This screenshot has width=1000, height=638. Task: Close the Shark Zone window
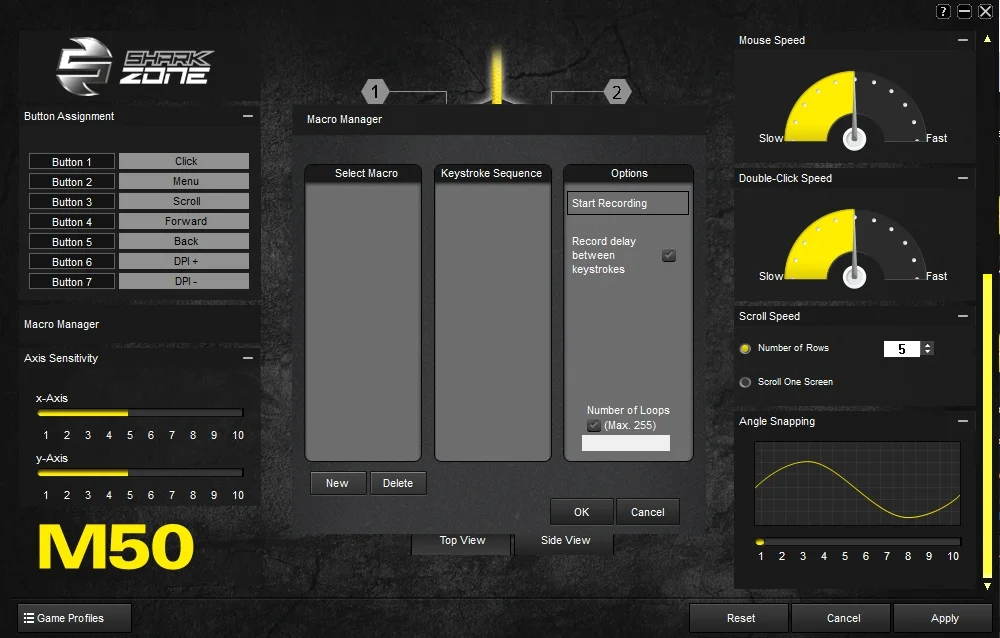[985, 11]
